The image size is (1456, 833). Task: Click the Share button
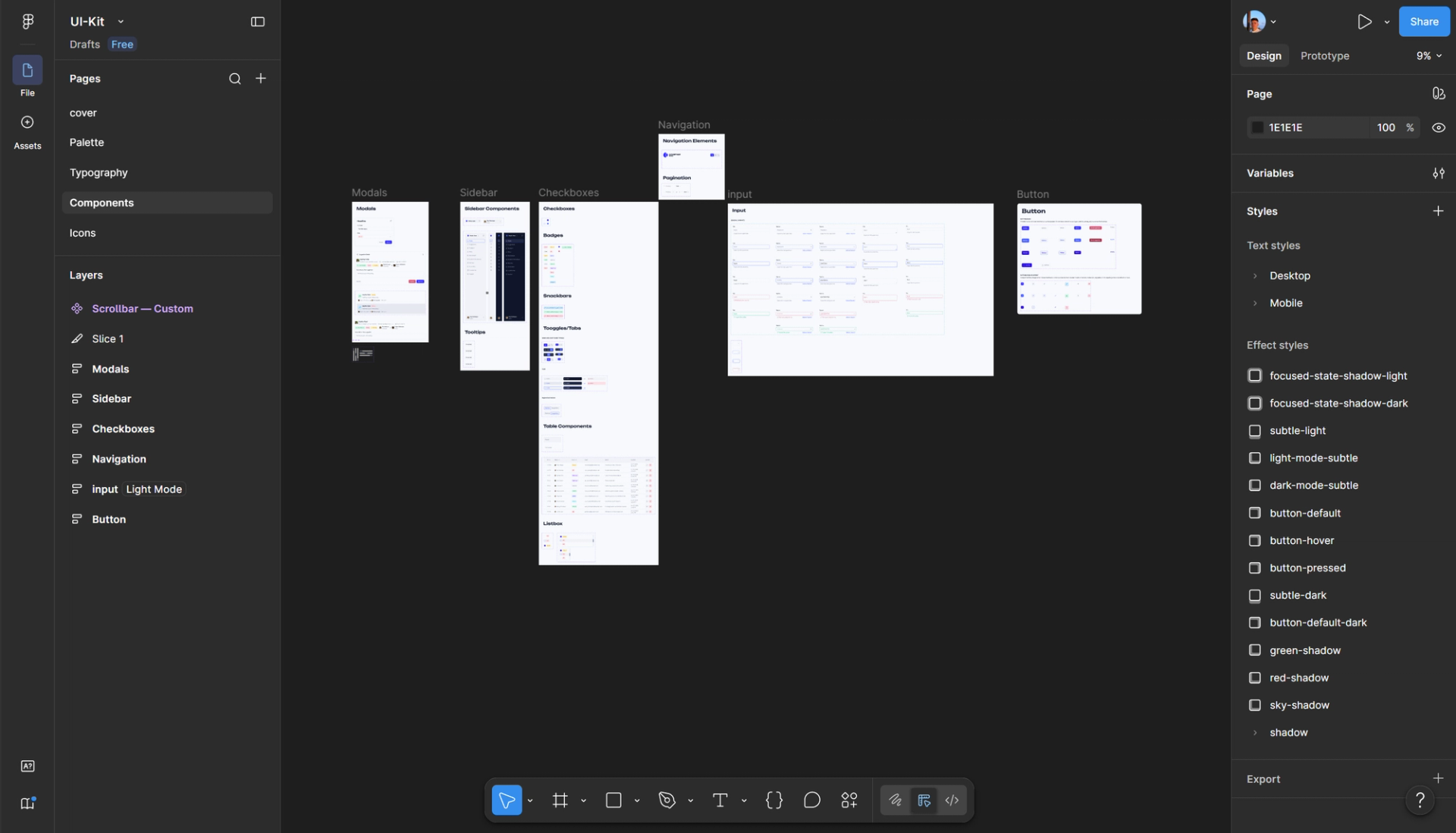[x=1424, y=21]
